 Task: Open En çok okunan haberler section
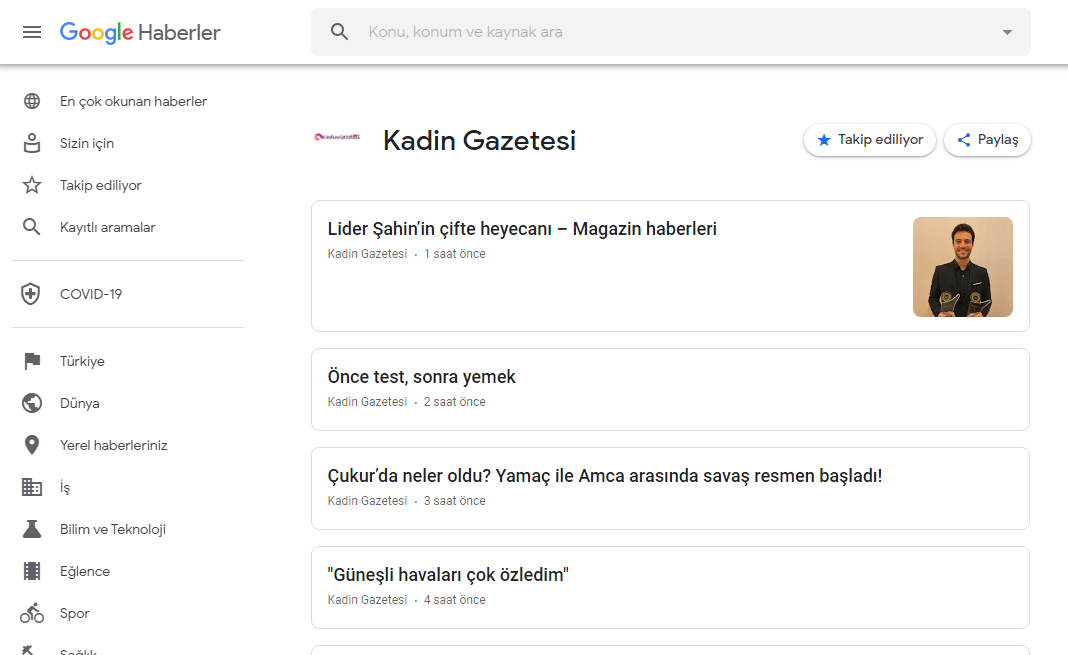pyautogui.click(x=134, y=101)
